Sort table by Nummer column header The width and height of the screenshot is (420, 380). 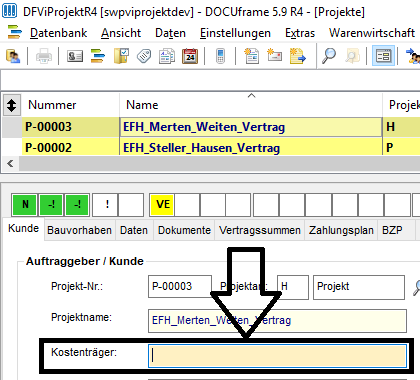pyautogui.click(x=70, y=105)
